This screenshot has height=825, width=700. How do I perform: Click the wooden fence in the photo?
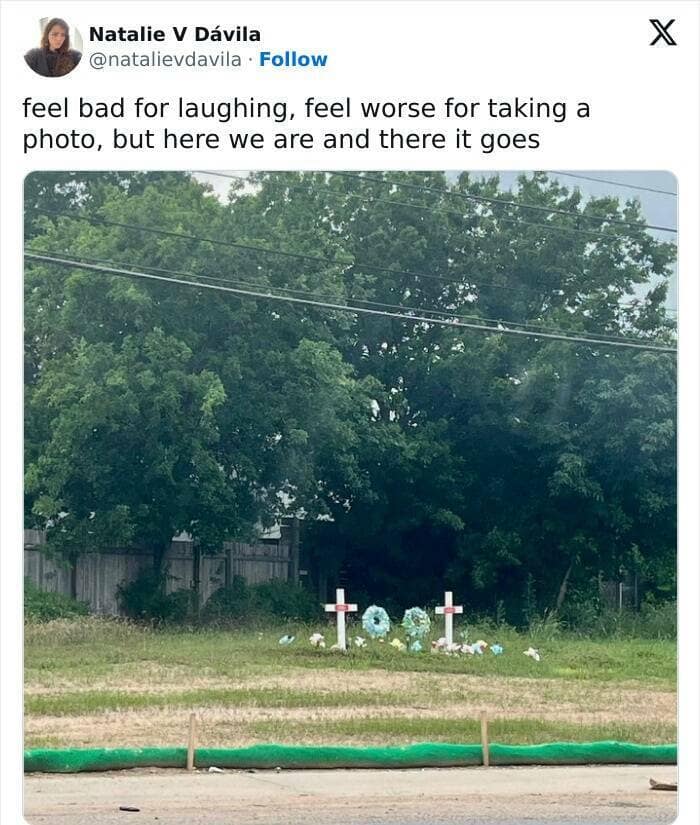click(158, 571)
